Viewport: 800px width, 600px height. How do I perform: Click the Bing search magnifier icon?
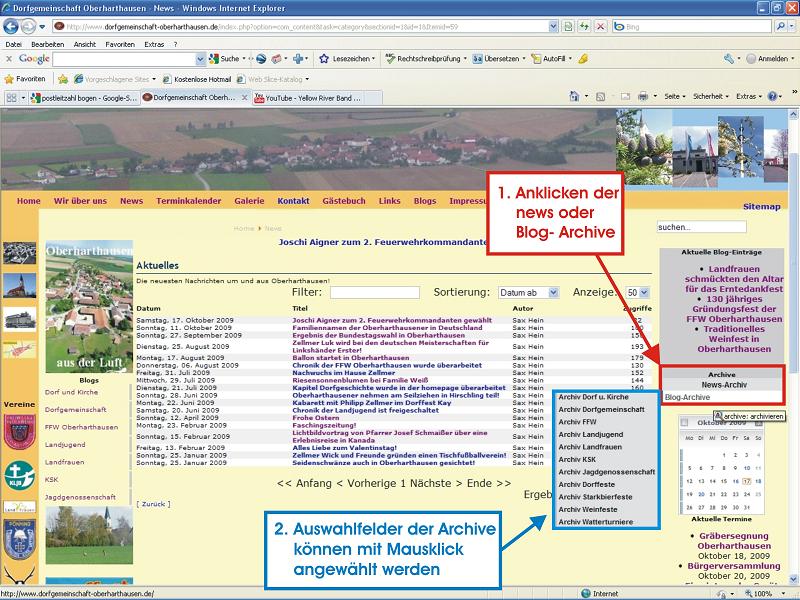pyautogui.click(x=780, y=27)
